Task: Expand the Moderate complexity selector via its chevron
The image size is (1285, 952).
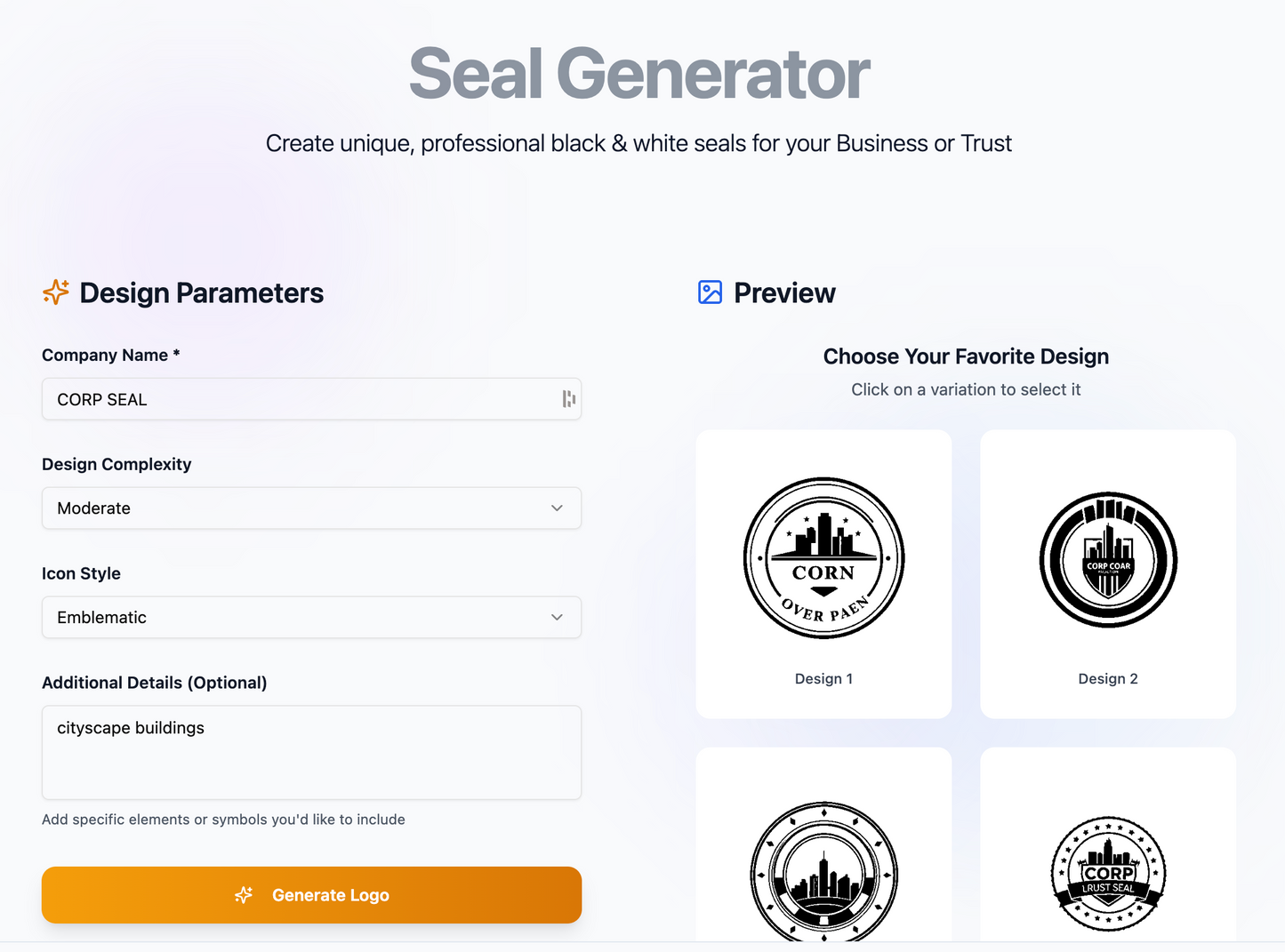Action: (x=557, y=508)
